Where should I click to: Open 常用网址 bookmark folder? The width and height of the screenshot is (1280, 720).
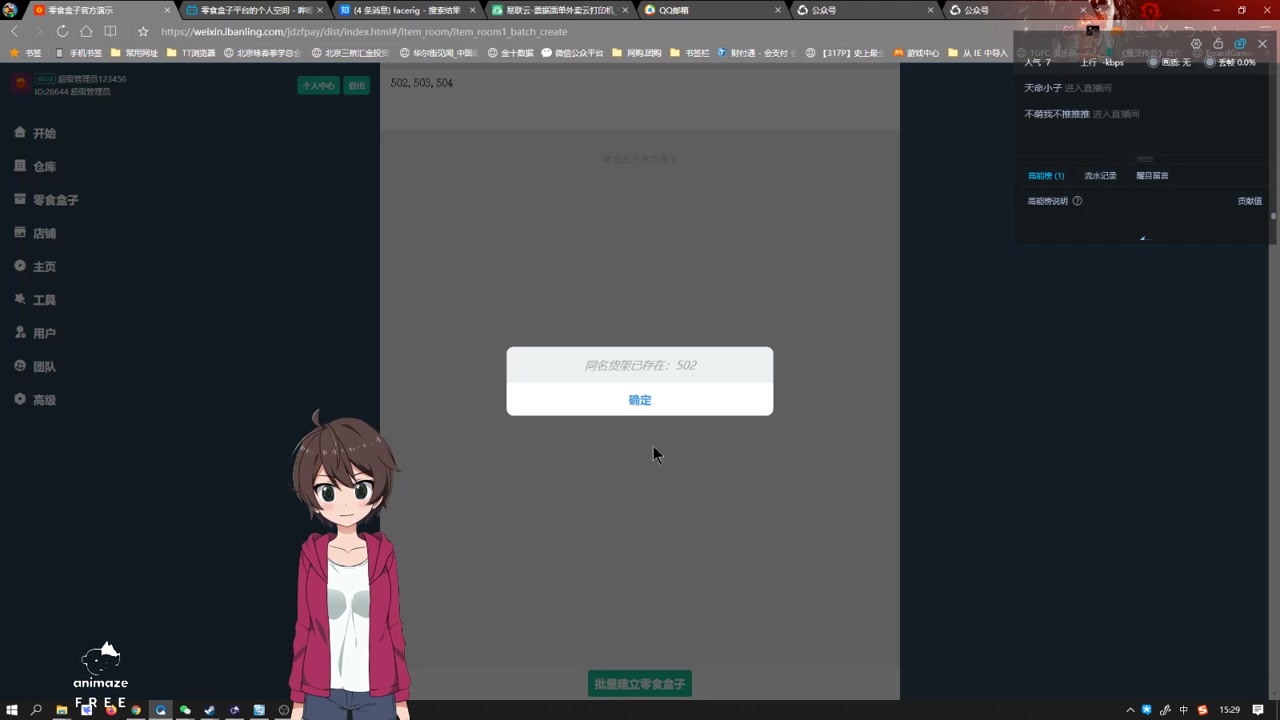[135, 53]
